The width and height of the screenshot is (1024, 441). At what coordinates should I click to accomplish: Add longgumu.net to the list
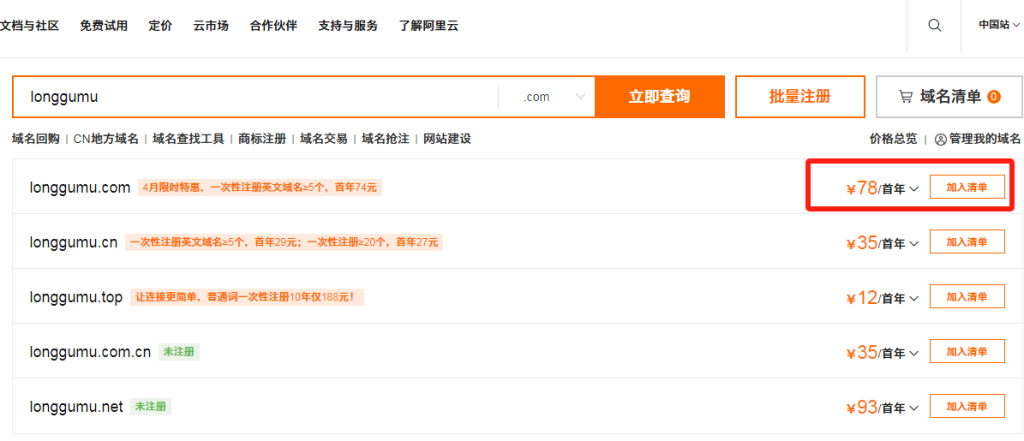point(967,407)
